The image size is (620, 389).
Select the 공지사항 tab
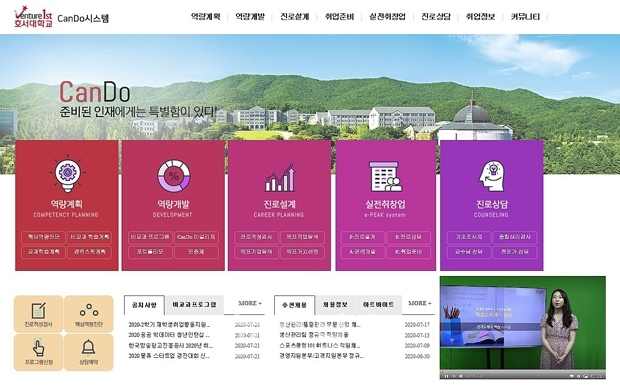click(x=144, y=305)
